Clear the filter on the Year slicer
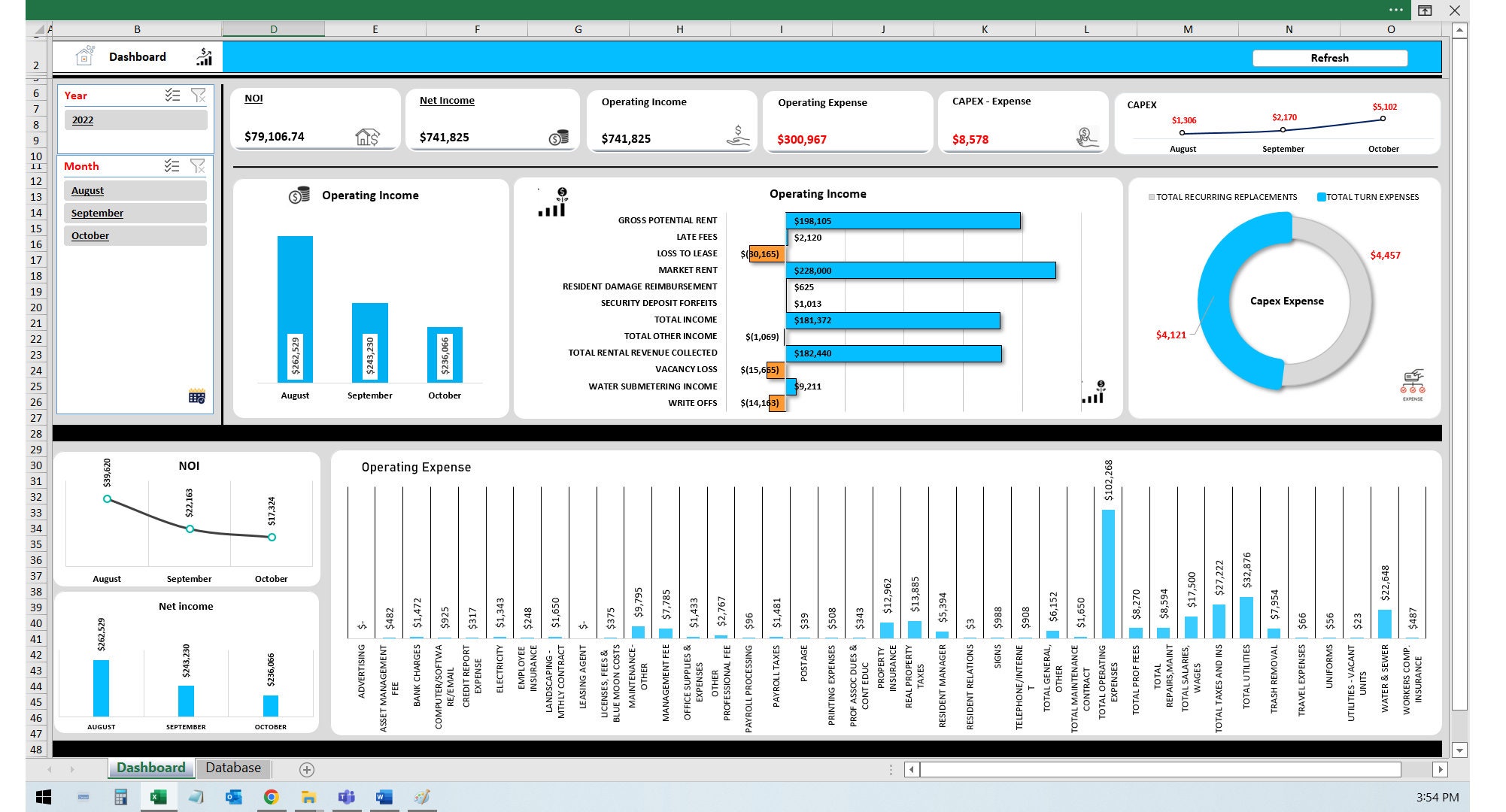This screenshot has height=812, width=1506. [x=198, y=95]
